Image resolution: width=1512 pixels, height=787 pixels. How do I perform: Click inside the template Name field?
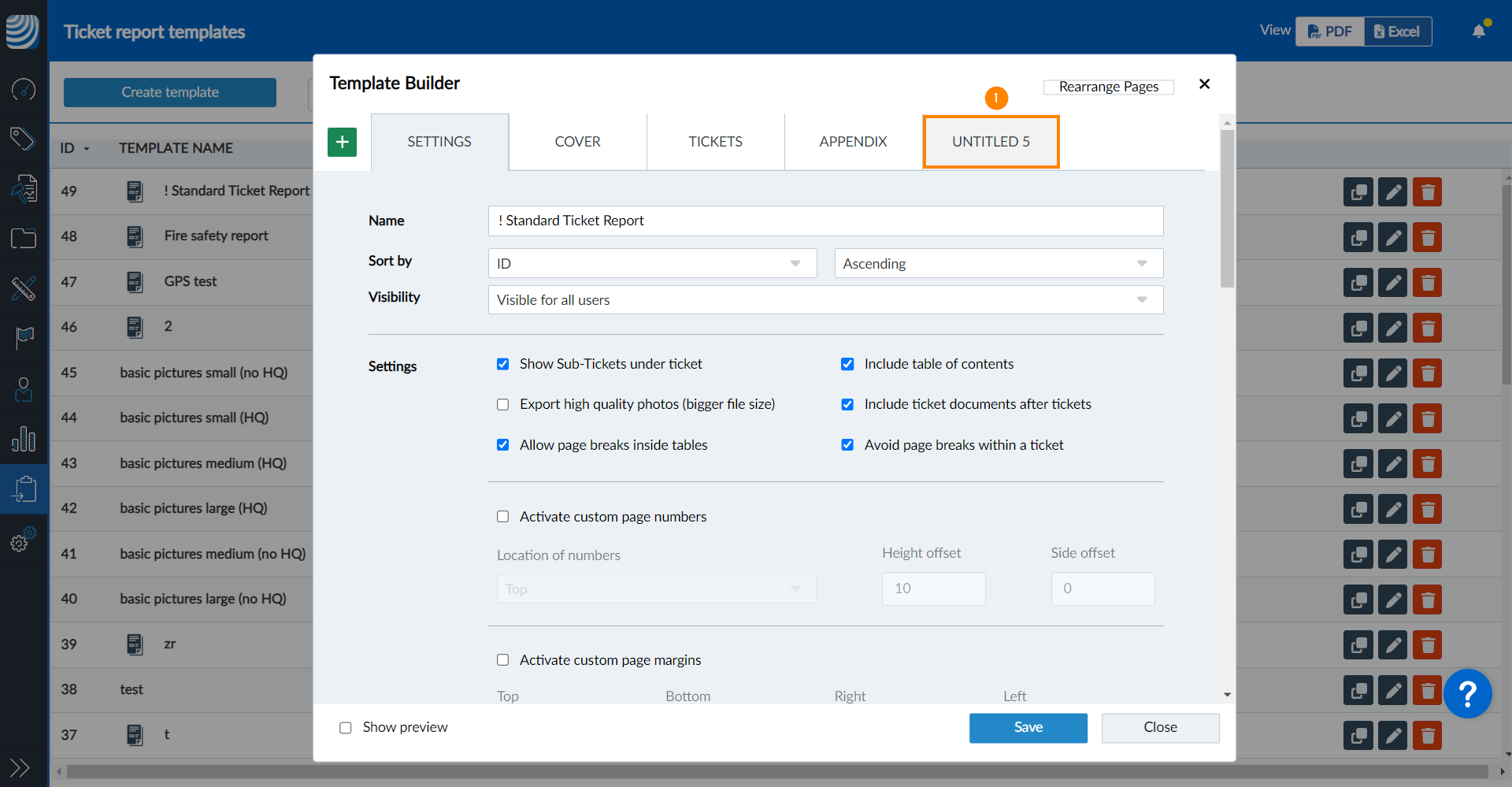[825, 221]
